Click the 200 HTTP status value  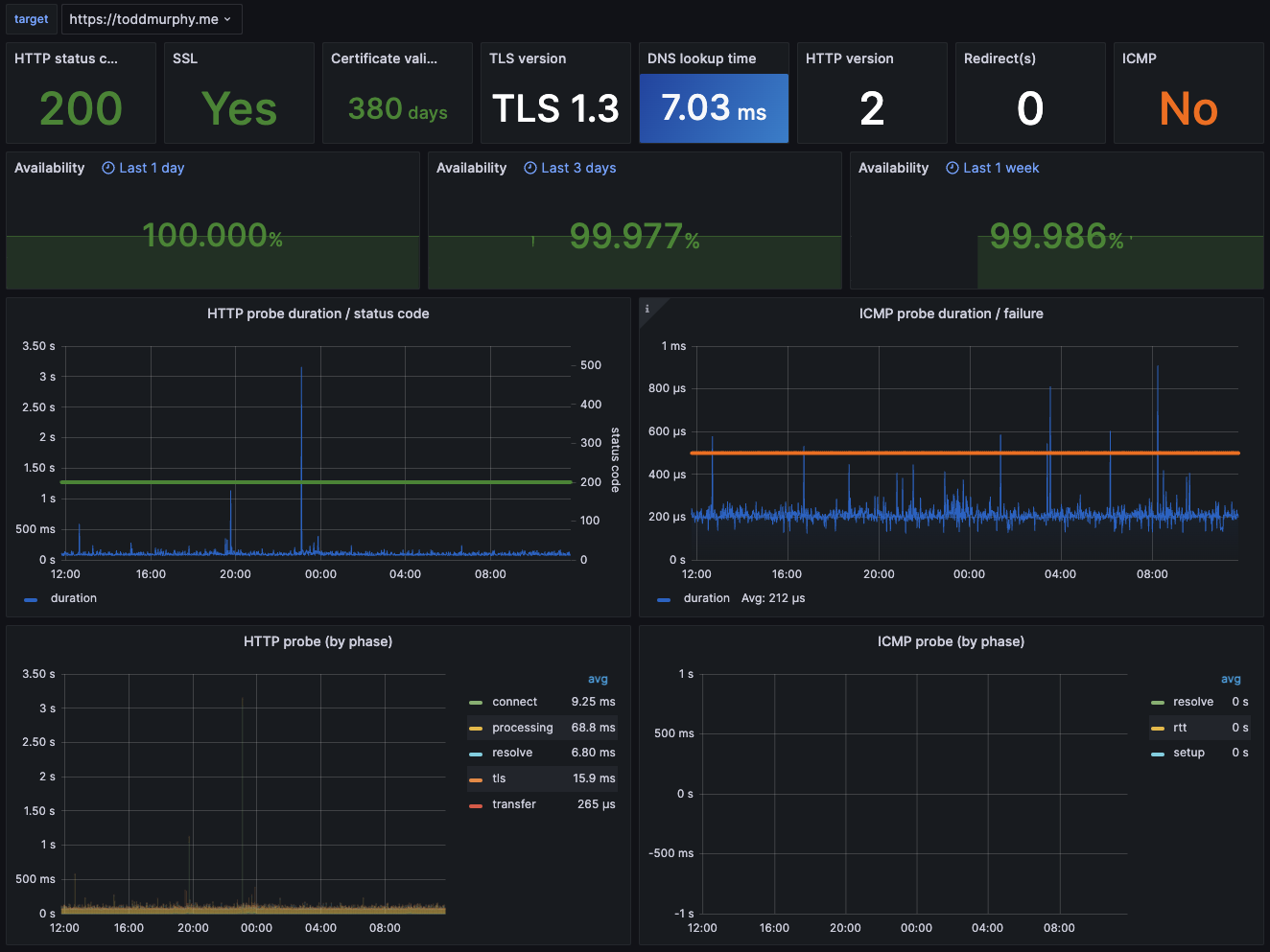[x=81, y=108]
